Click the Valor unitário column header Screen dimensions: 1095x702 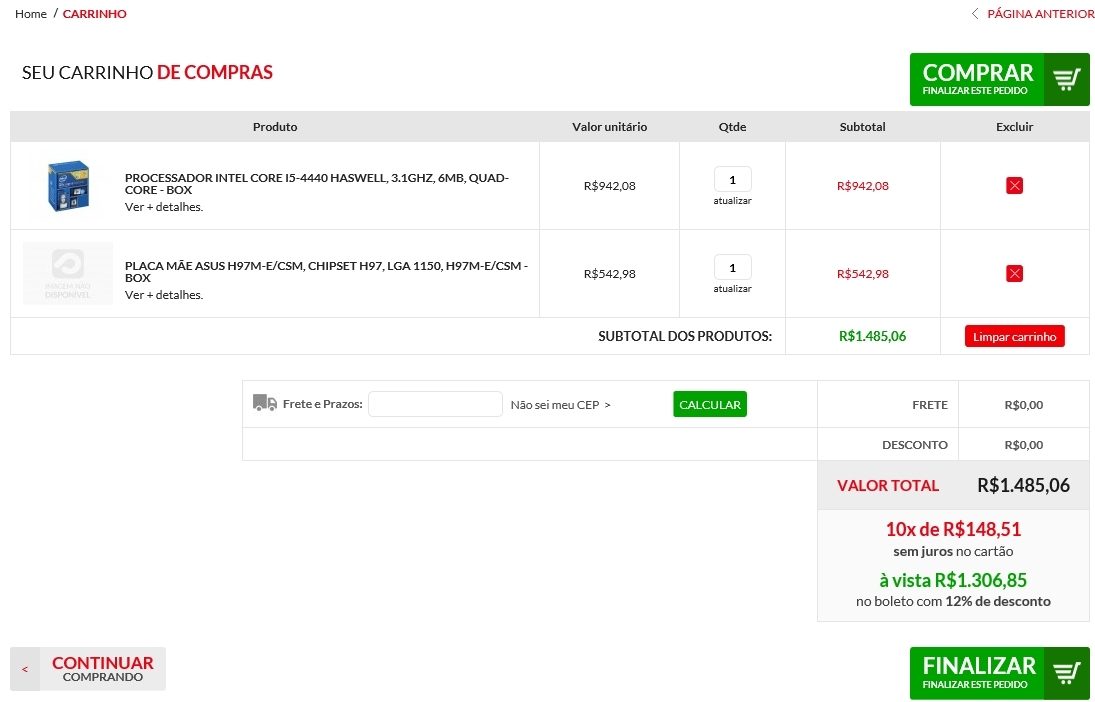610,127
